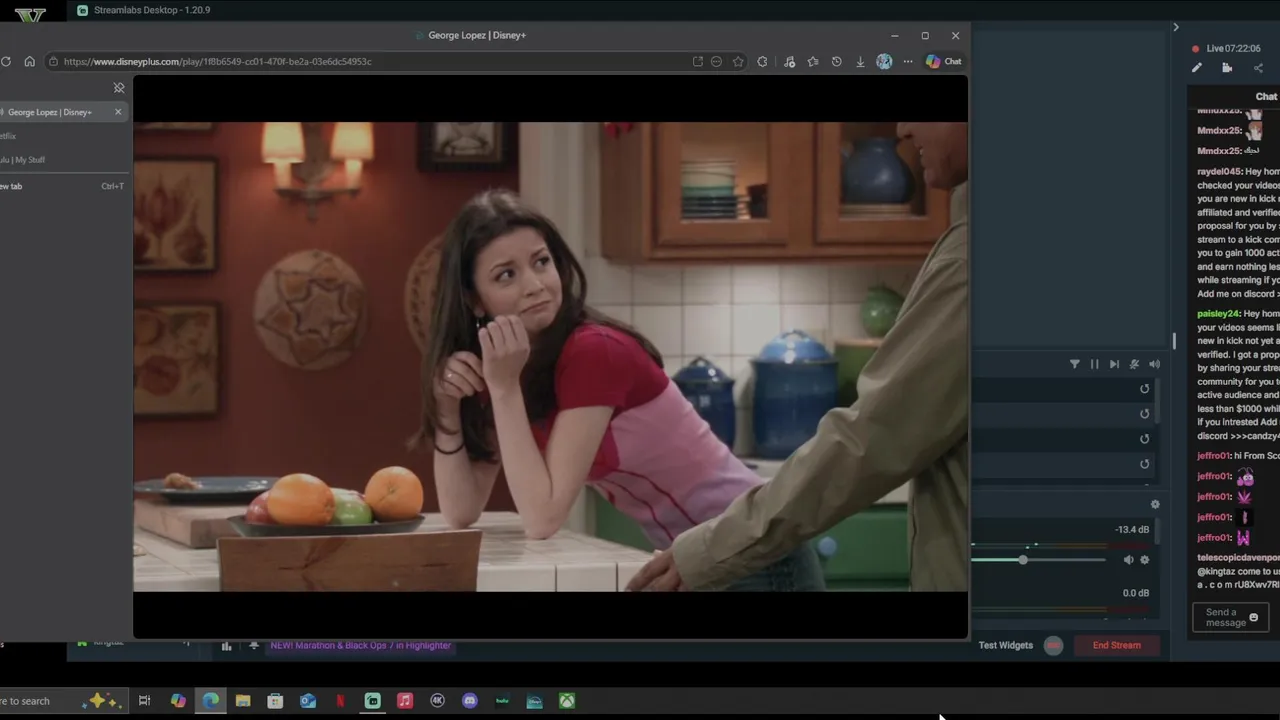1280x720 pixels.
Task: Open browser extensions puzzle icon
Action: (x=762, y=61)
